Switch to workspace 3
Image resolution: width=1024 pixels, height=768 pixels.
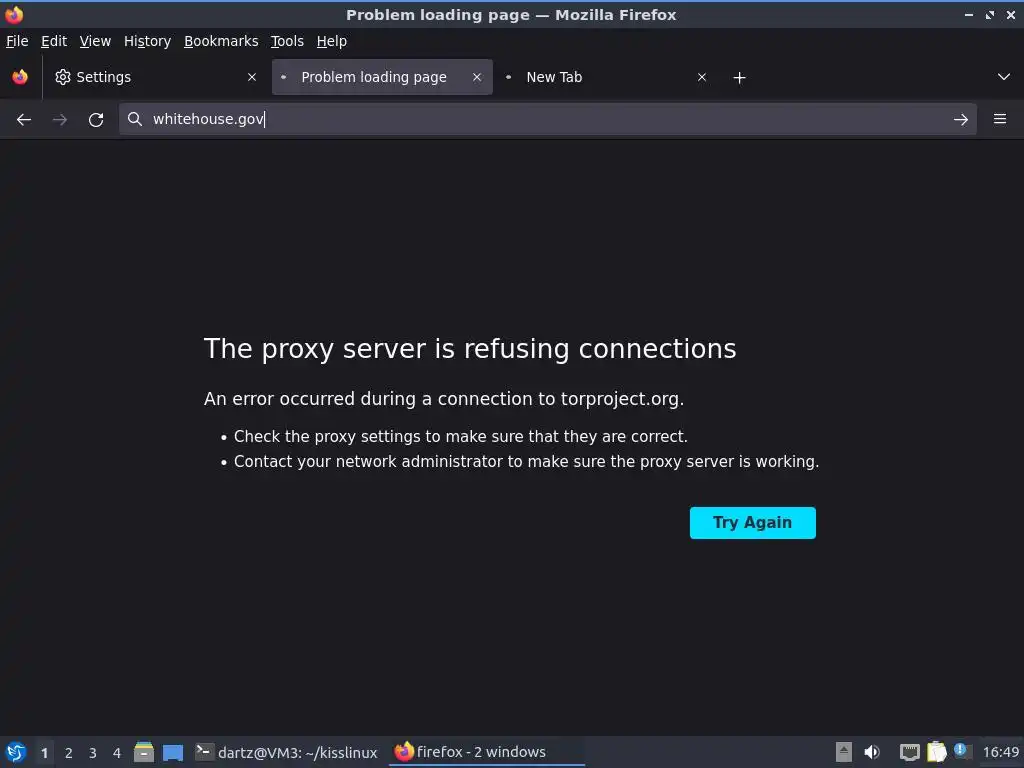(93, 753)
